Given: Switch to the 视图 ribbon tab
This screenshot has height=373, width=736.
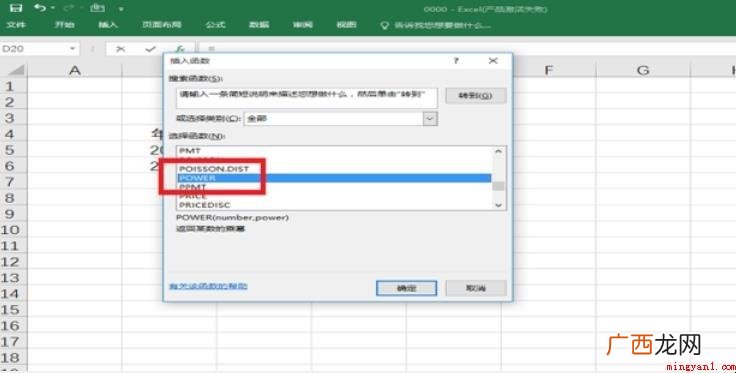Looking at the screenshot, I should (346, 24).
